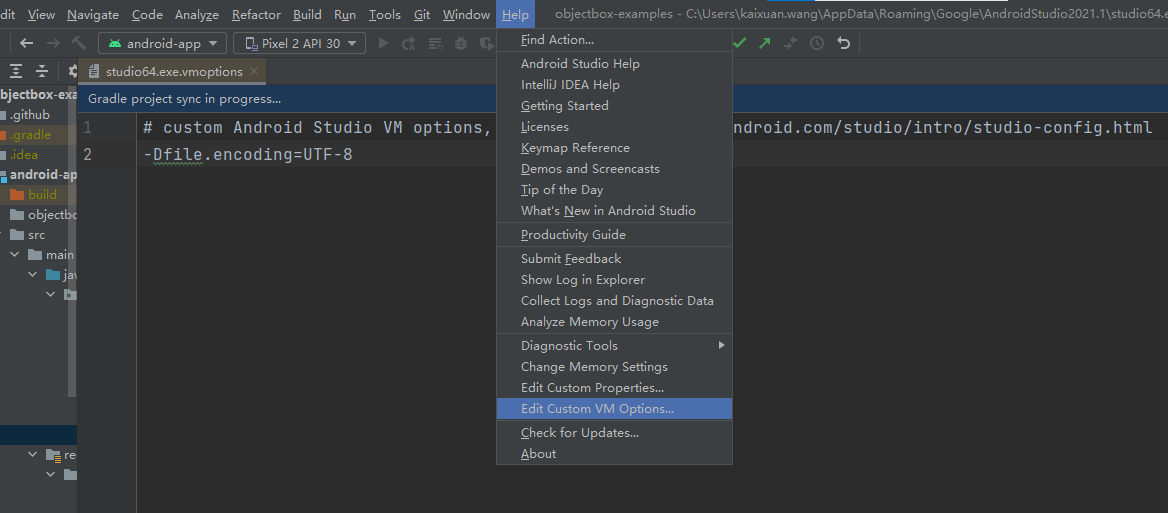Image resolution: width=1168 pixels, height=513 pixels.
Task: Click Edit Custom VM Options...
Action: click(615, 408)
